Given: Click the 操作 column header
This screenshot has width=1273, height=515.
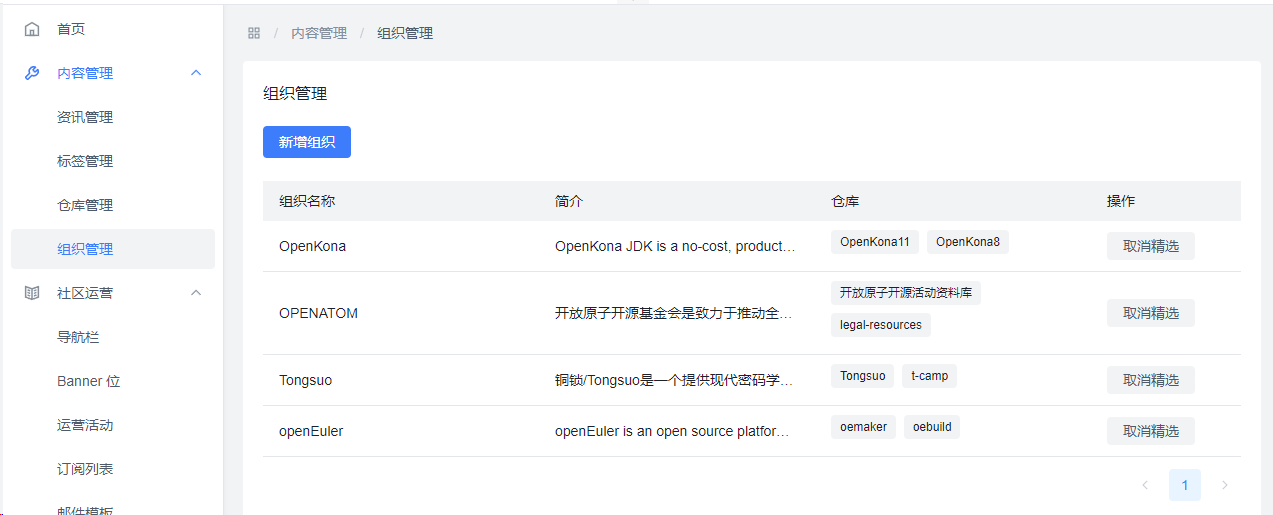Looking at the screenshot, I should (x=1121, y=201).
